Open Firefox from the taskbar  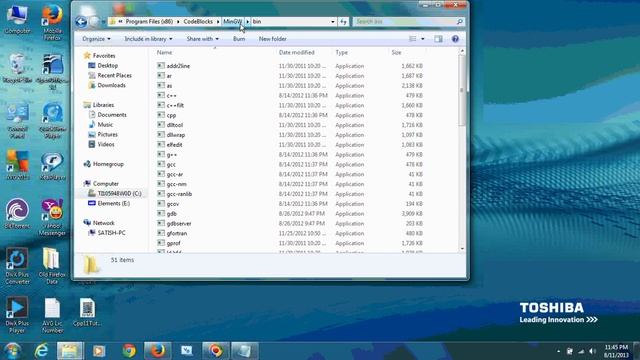coord(157,351)
